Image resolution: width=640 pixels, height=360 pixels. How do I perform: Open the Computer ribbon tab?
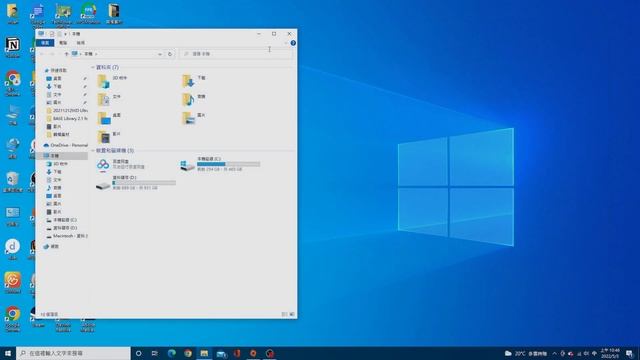coord(63,43)
